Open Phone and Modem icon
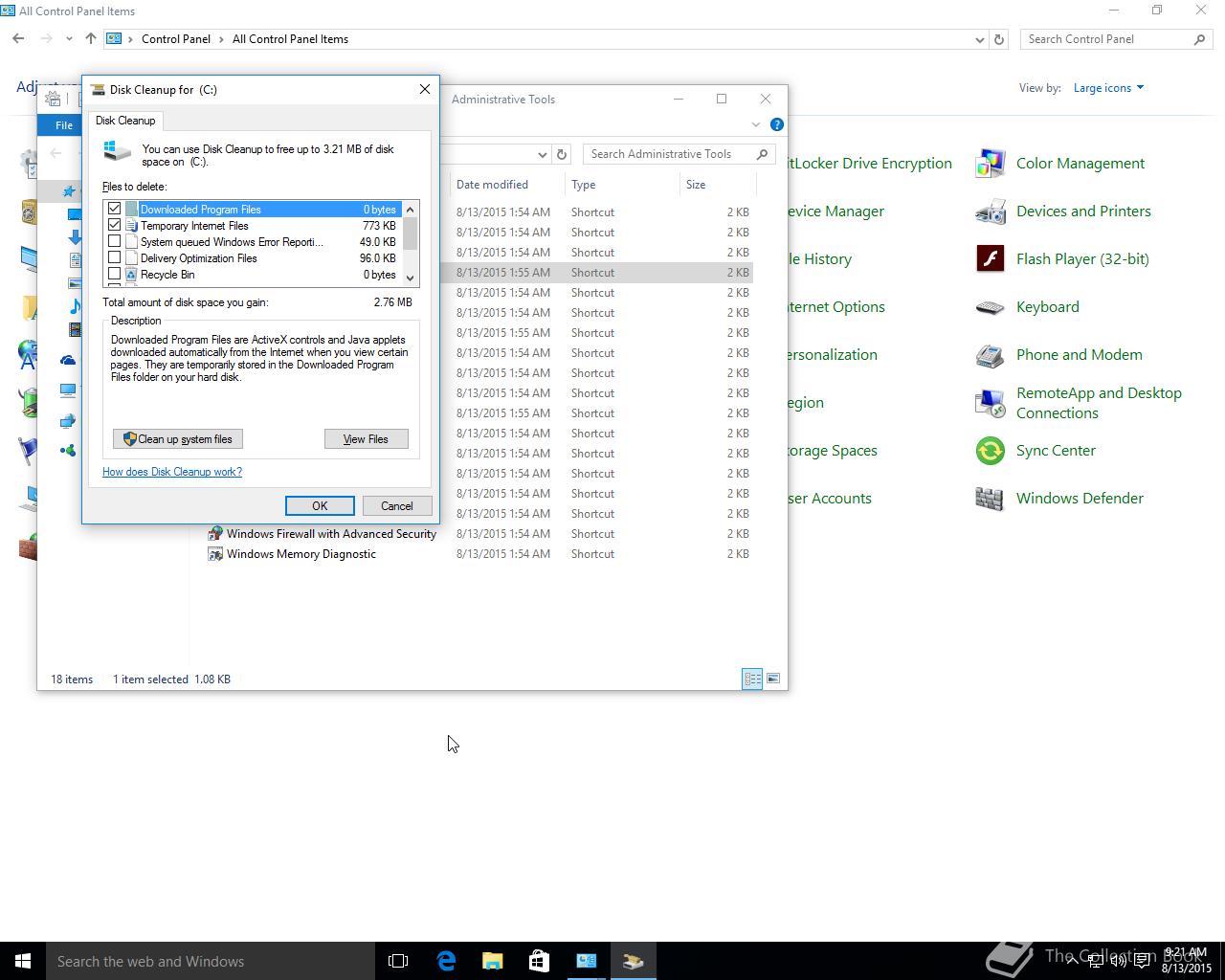1225x980 pixels. [x=990, y=355]
